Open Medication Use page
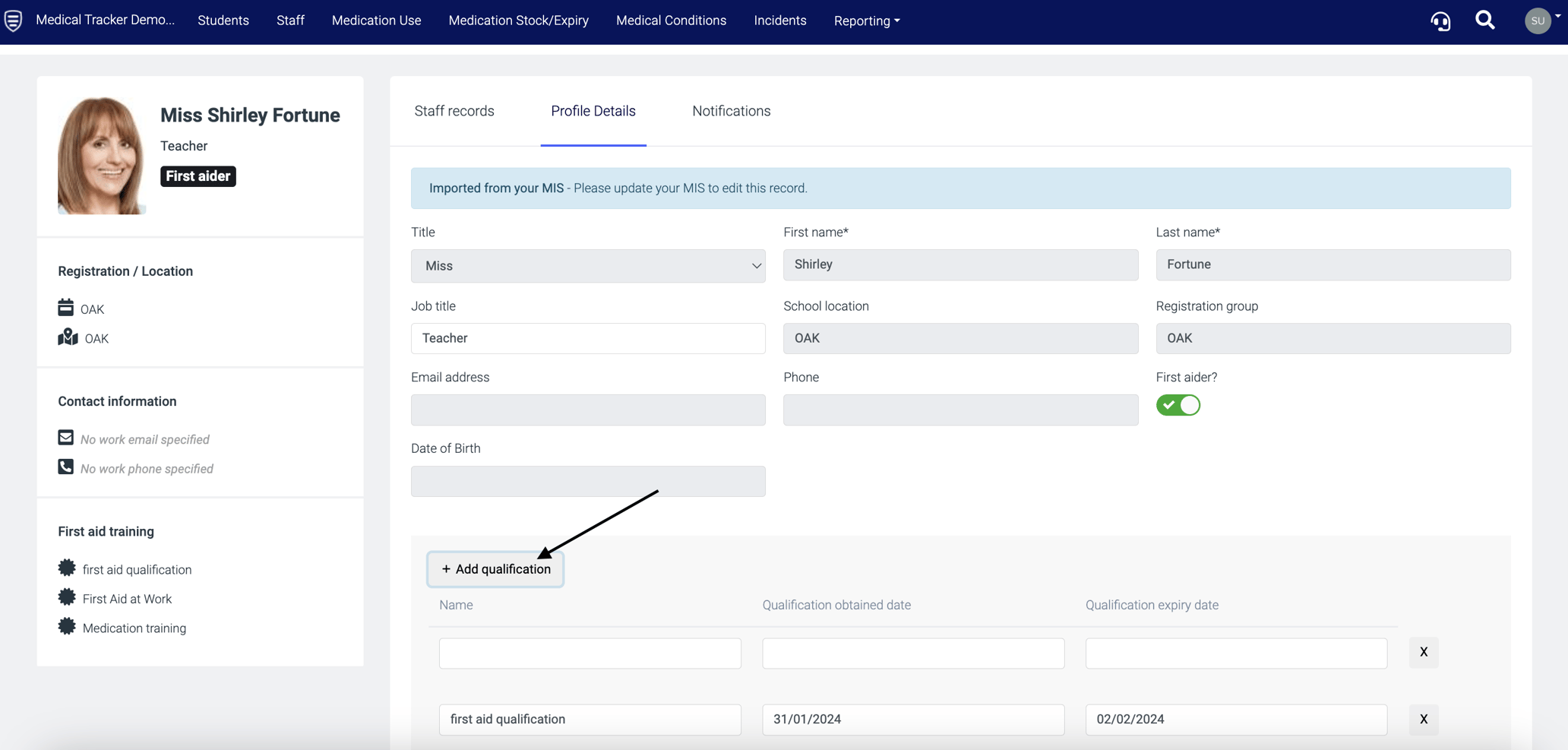This screenshot has width=1568, height=750. tap(376, 21)
